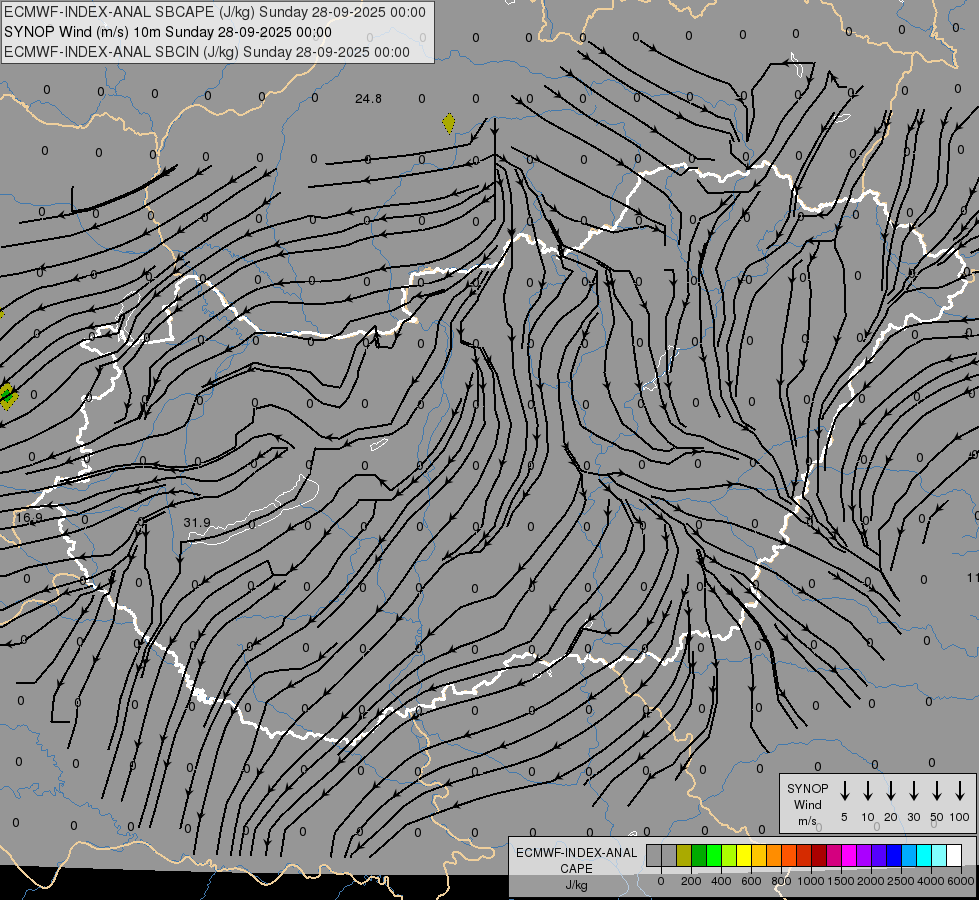Select the grey swatch beside olive swatch
979x900 pixels.
(669, 855)
